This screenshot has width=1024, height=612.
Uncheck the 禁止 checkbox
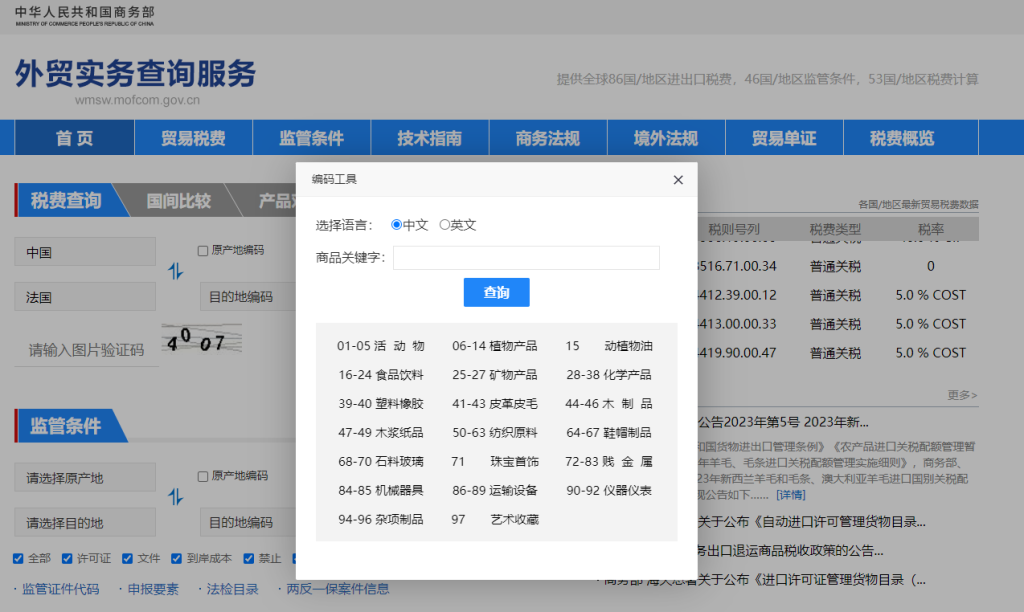248,558
